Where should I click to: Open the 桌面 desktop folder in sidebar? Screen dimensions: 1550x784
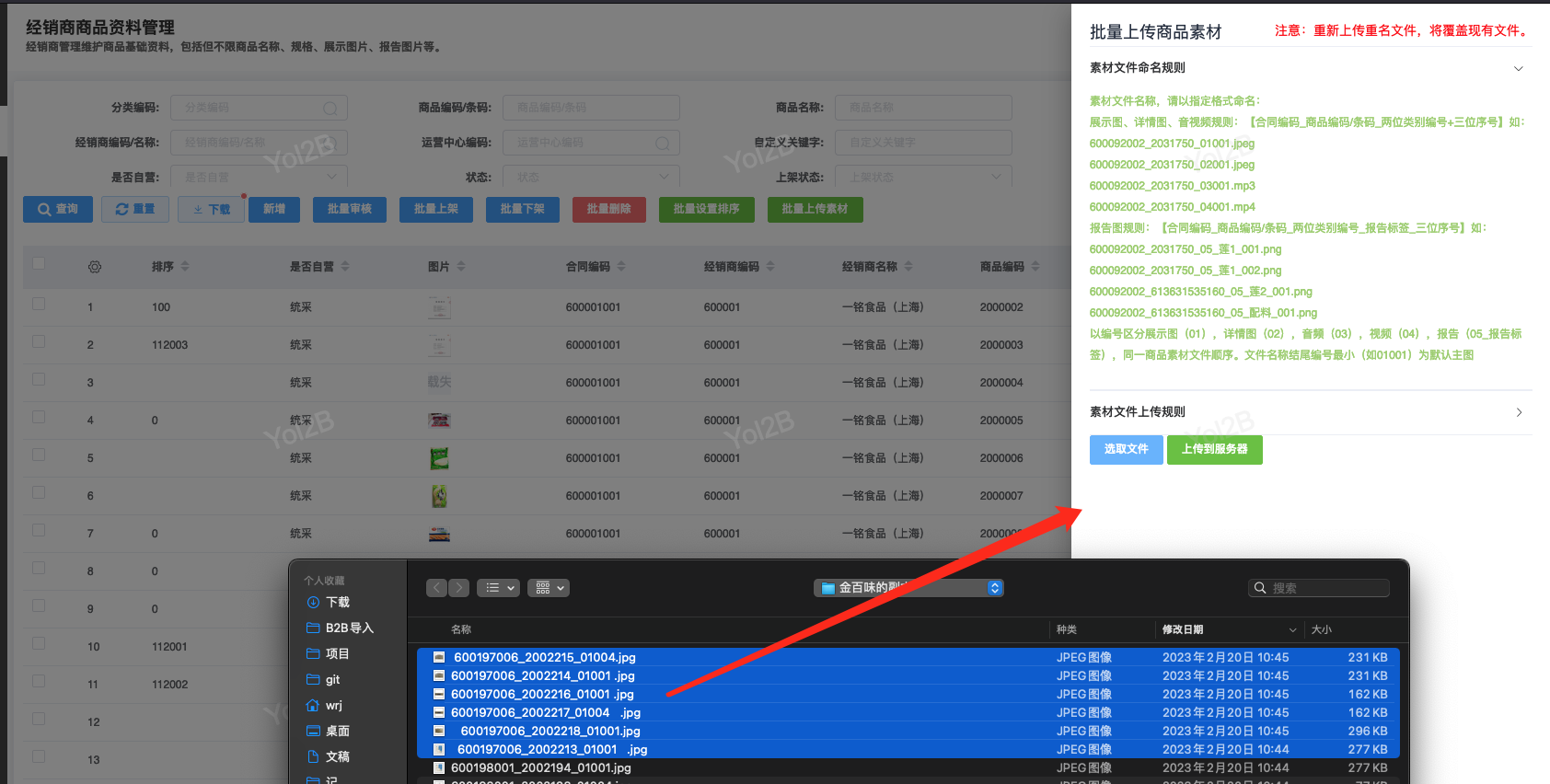tap(329, 731)
